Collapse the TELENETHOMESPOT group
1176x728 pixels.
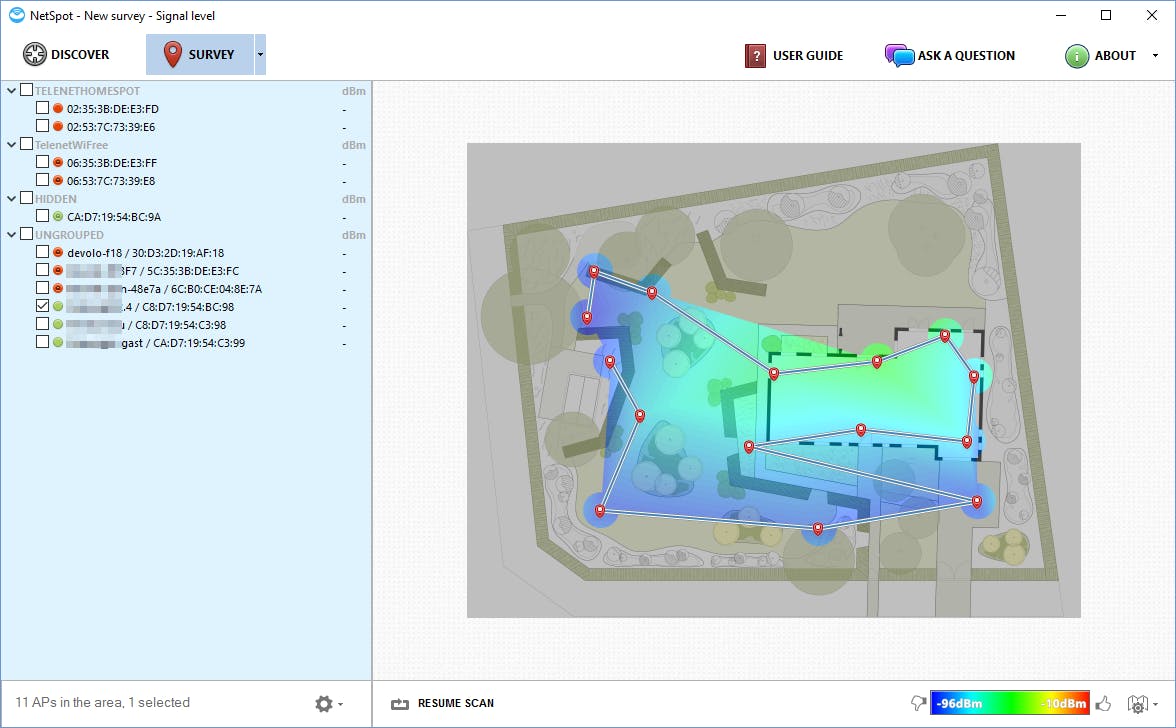click(11, 91)
